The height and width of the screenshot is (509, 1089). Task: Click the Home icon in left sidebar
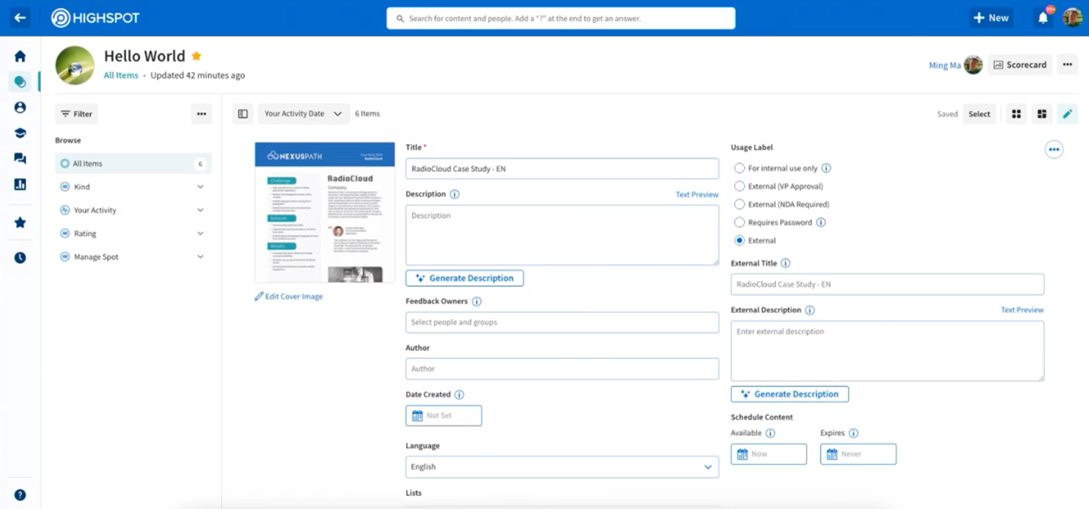click(20, 56)
